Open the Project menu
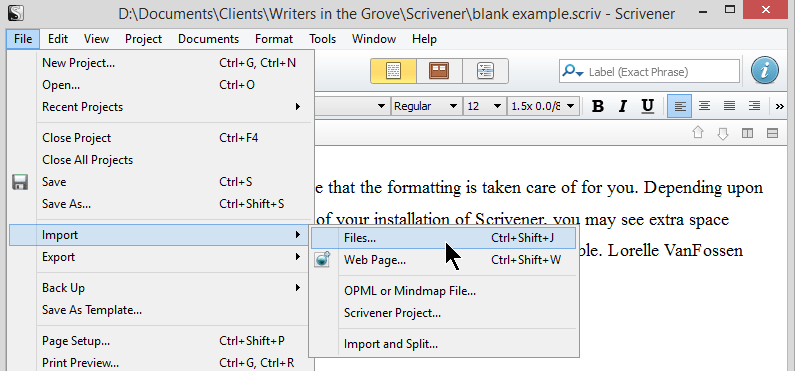 [x=143, y=39]
